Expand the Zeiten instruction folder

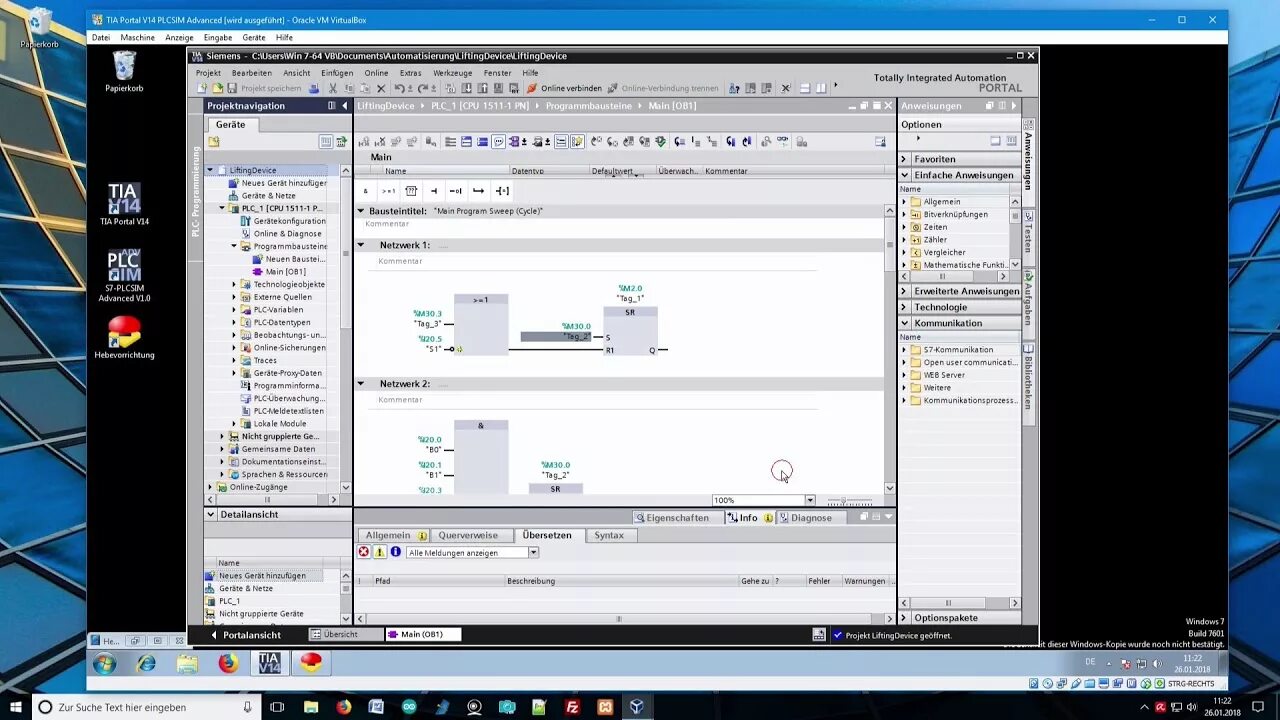pos(904,227)
